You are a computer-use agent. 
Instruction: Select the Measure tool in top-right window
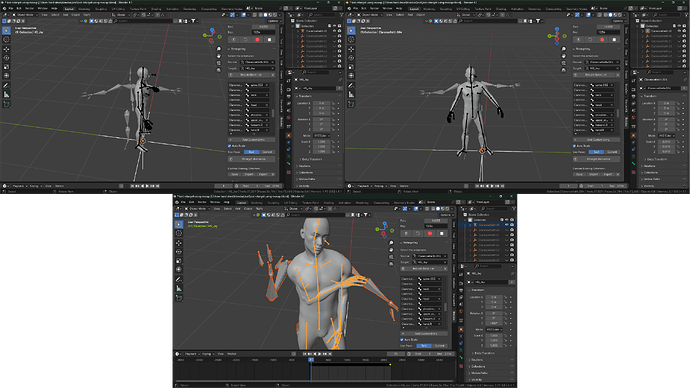351,95
